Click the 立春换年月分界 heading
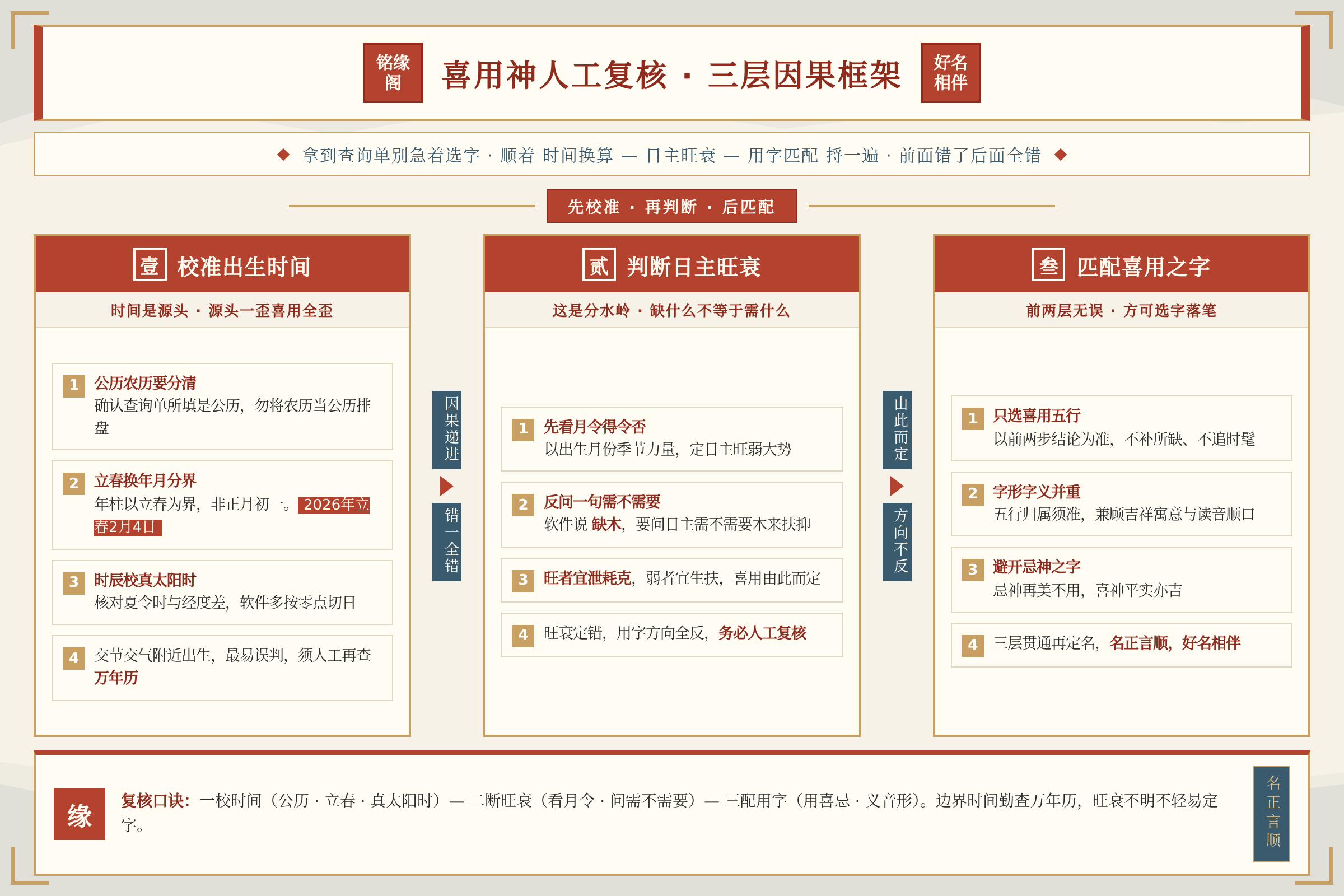 145,480
